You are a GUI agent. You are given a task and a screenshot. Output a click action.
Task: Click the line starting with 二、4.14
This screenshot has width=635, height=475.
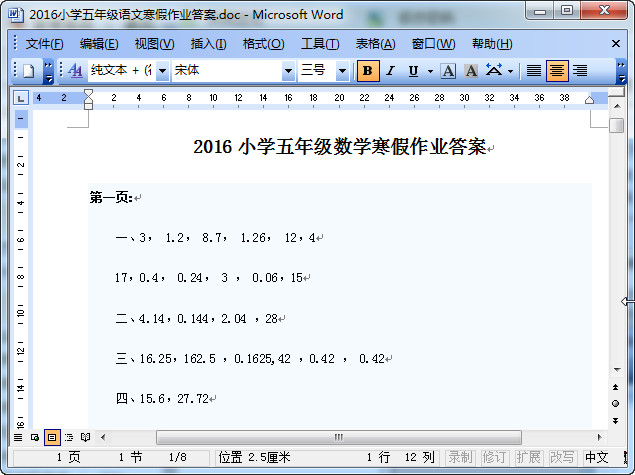[196, 319]
